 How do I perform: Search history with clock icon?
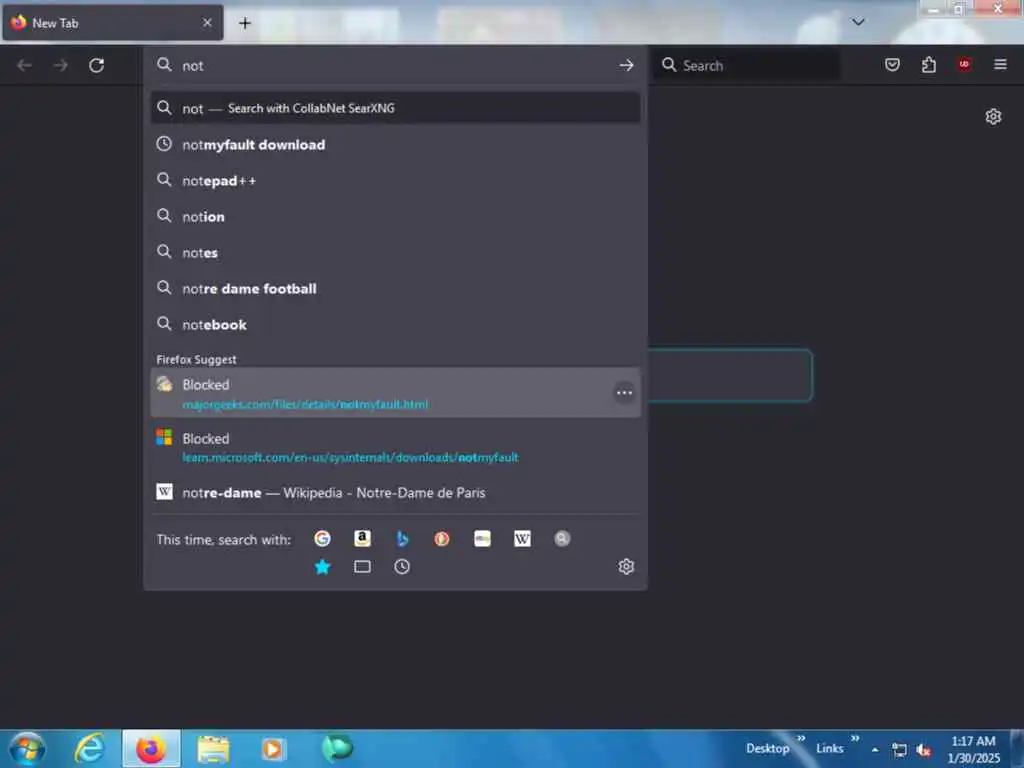[402, 567]
